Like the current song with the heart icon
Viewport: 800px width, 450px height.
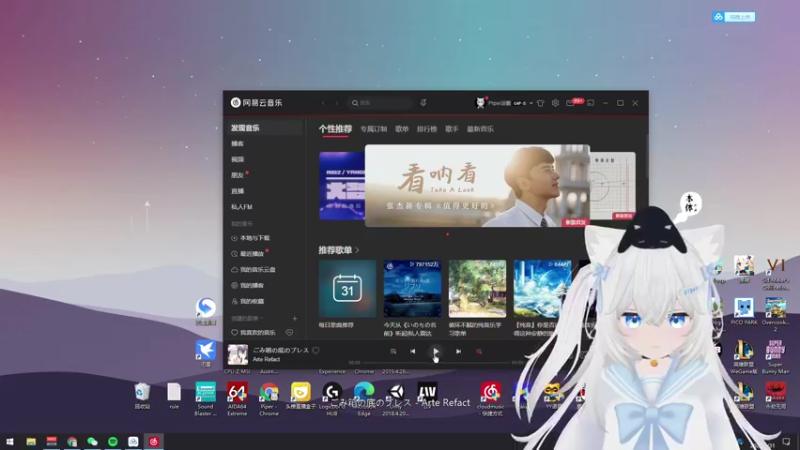[316, 351]
